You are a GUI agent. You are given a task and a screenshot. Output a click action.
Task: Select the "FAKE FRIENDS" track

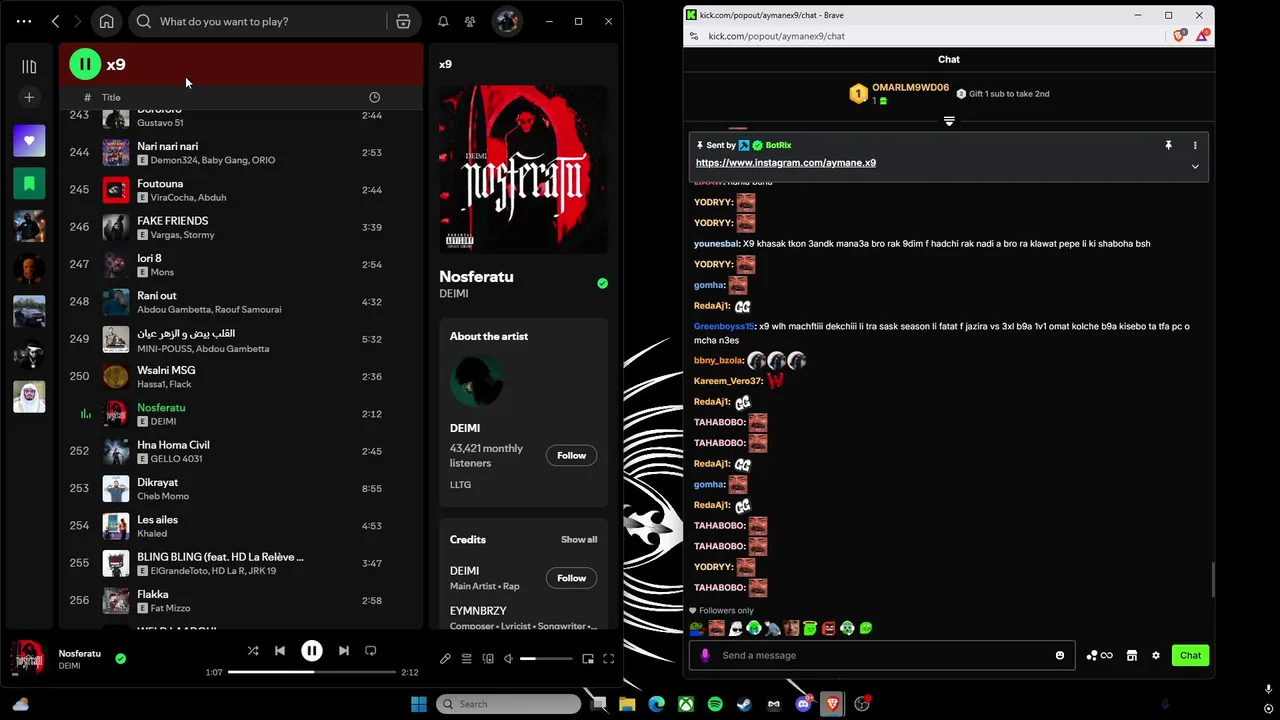[x=240, y=227]
